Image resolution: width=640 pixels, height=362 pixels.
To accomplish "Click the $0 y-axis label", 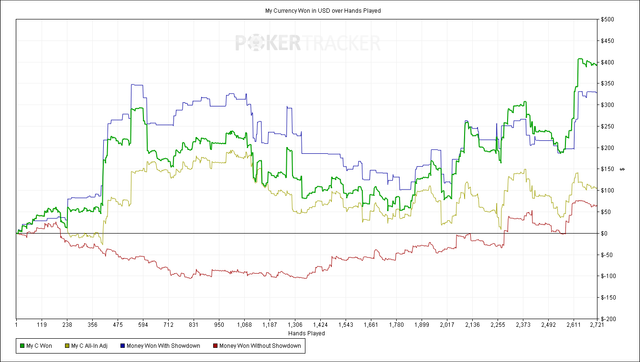I will [x=604, y=233].
